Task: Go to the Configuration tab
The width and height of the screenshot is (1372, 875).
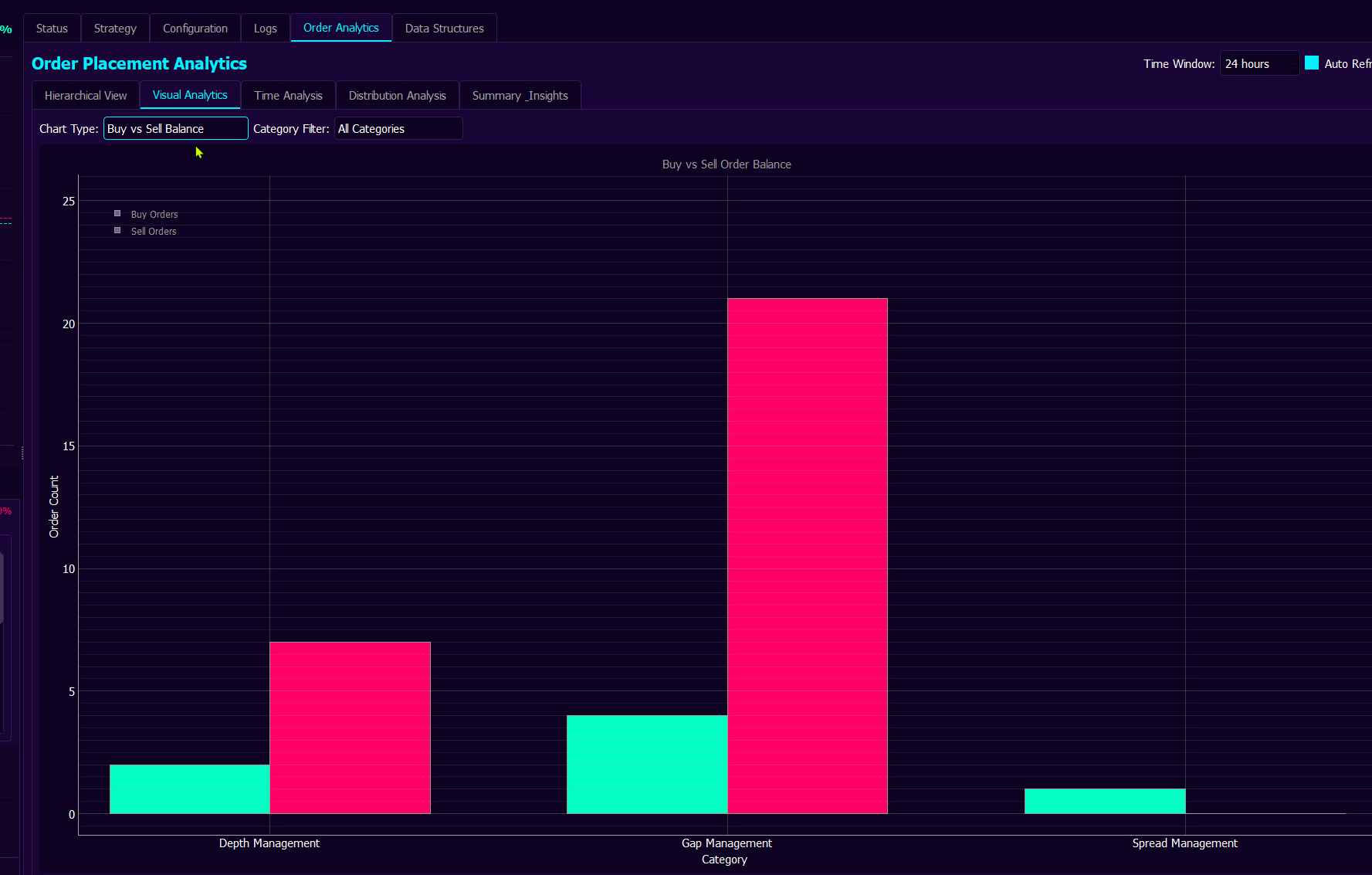Action: click(x=195, y=29)
